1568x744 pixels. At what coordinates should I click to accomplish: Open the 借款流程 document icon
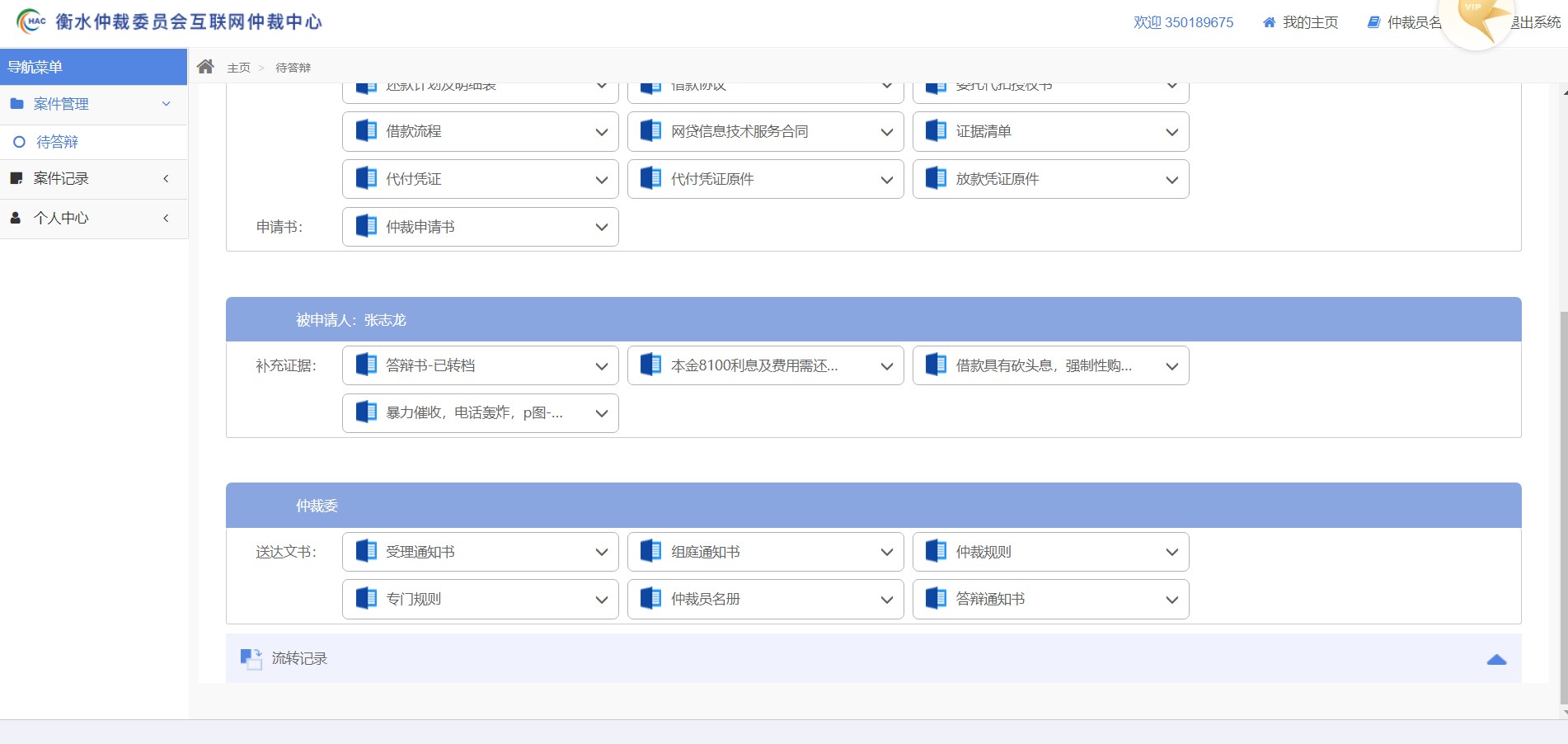click(366, 131)
